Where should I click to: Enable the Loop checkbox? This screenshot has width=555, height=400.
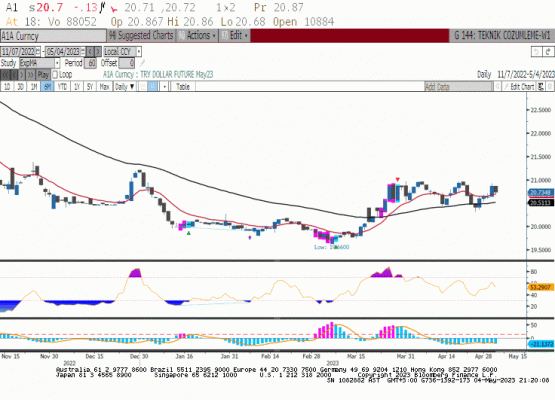pos(55,75)
